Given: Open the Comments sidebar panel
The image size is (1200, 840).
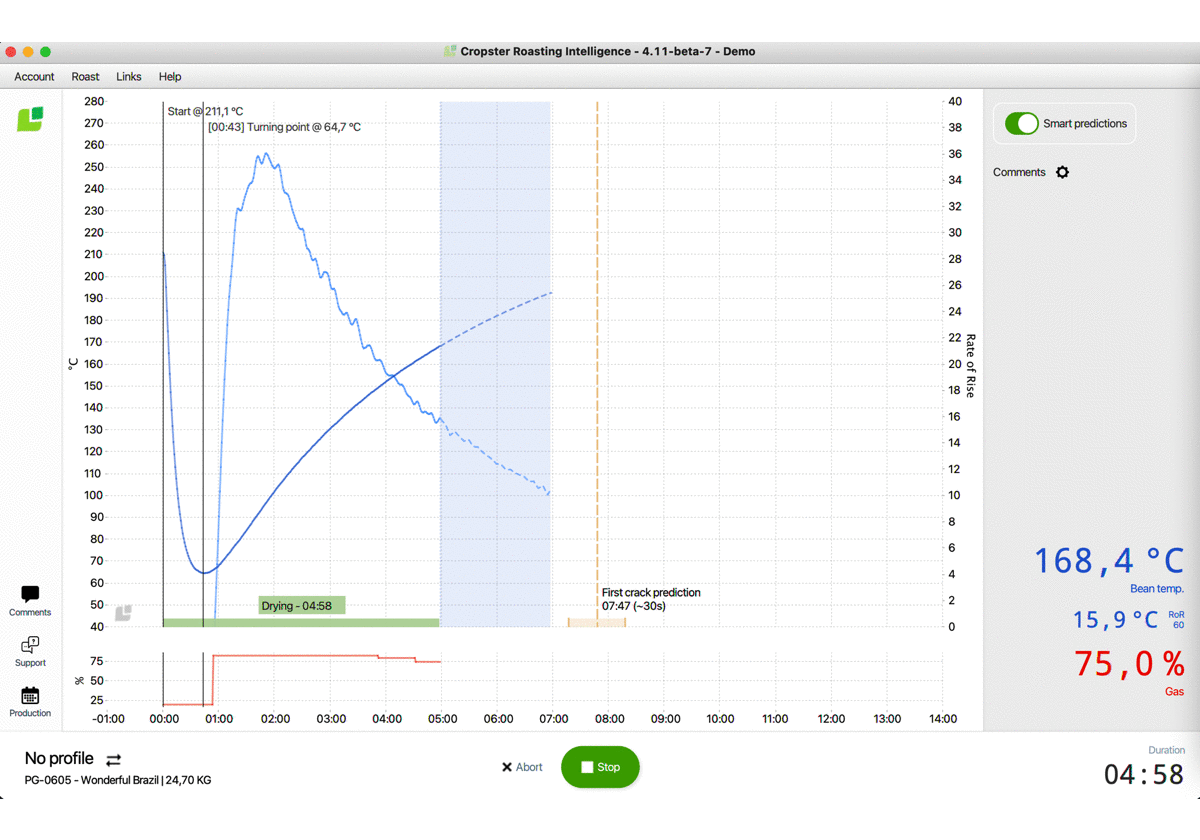Looking at the screenshot, I should [x=30, y=601].
